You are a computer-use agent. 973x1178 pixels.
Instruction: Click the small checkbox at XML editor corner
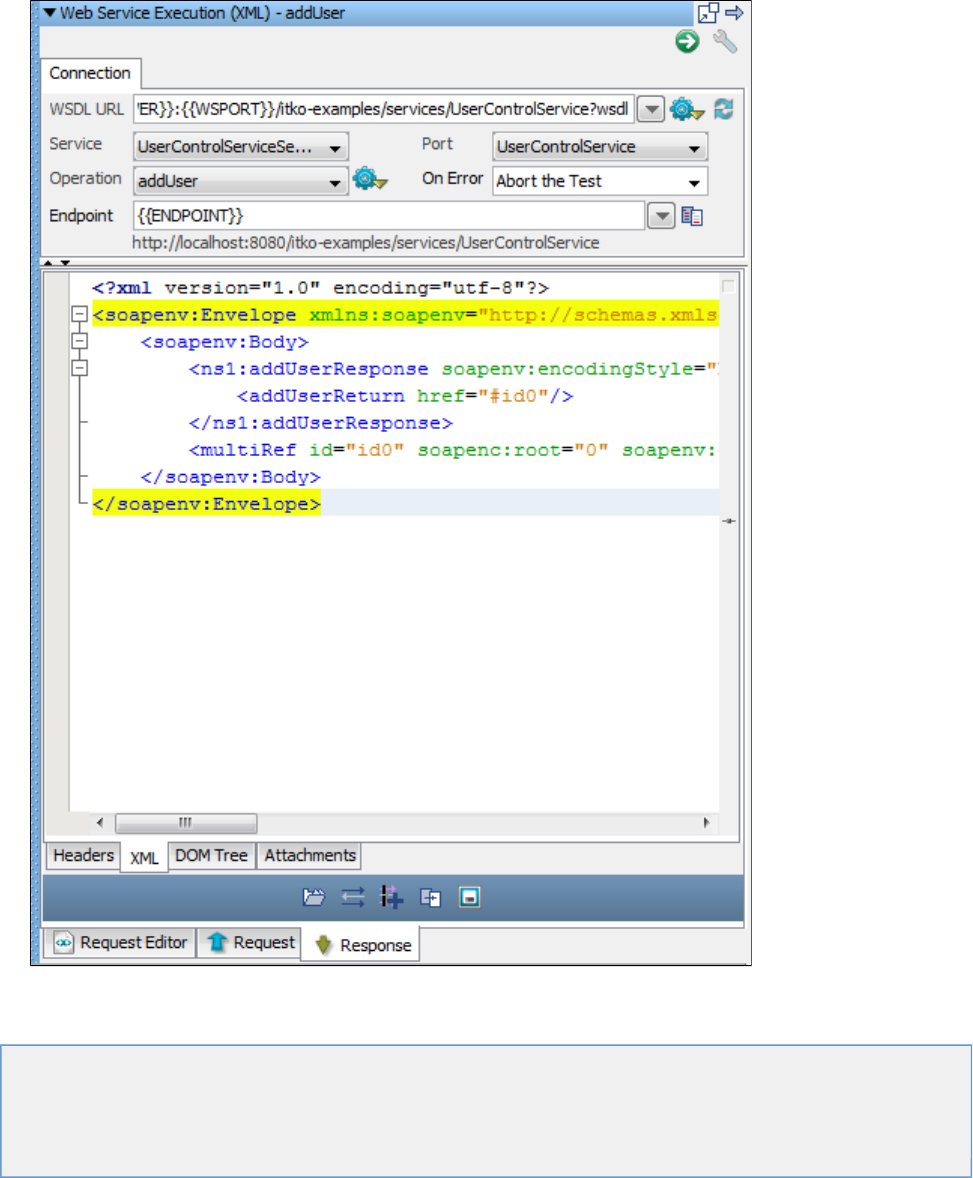pos(728,286)
